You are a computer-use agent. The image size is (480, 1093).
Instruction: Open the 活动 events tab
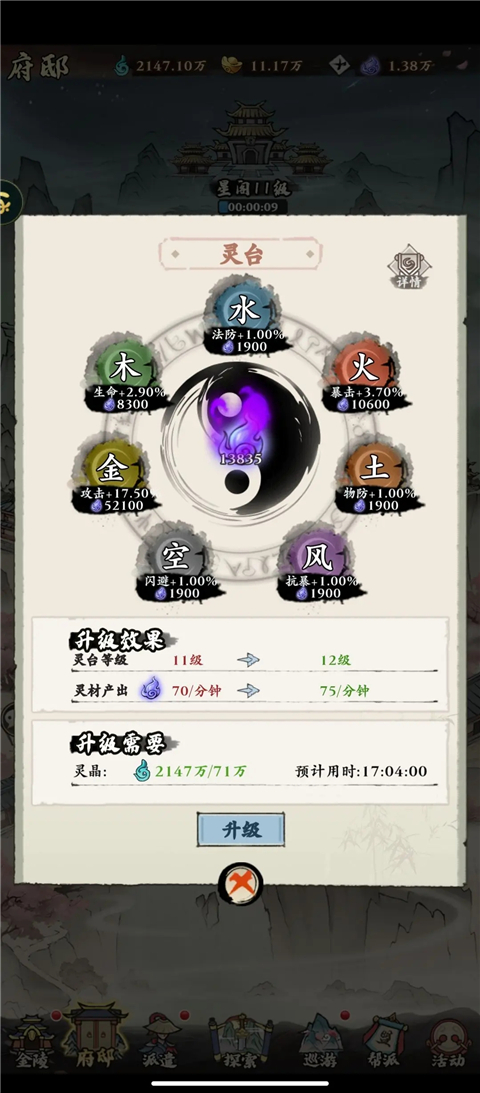pos(449,1042)
